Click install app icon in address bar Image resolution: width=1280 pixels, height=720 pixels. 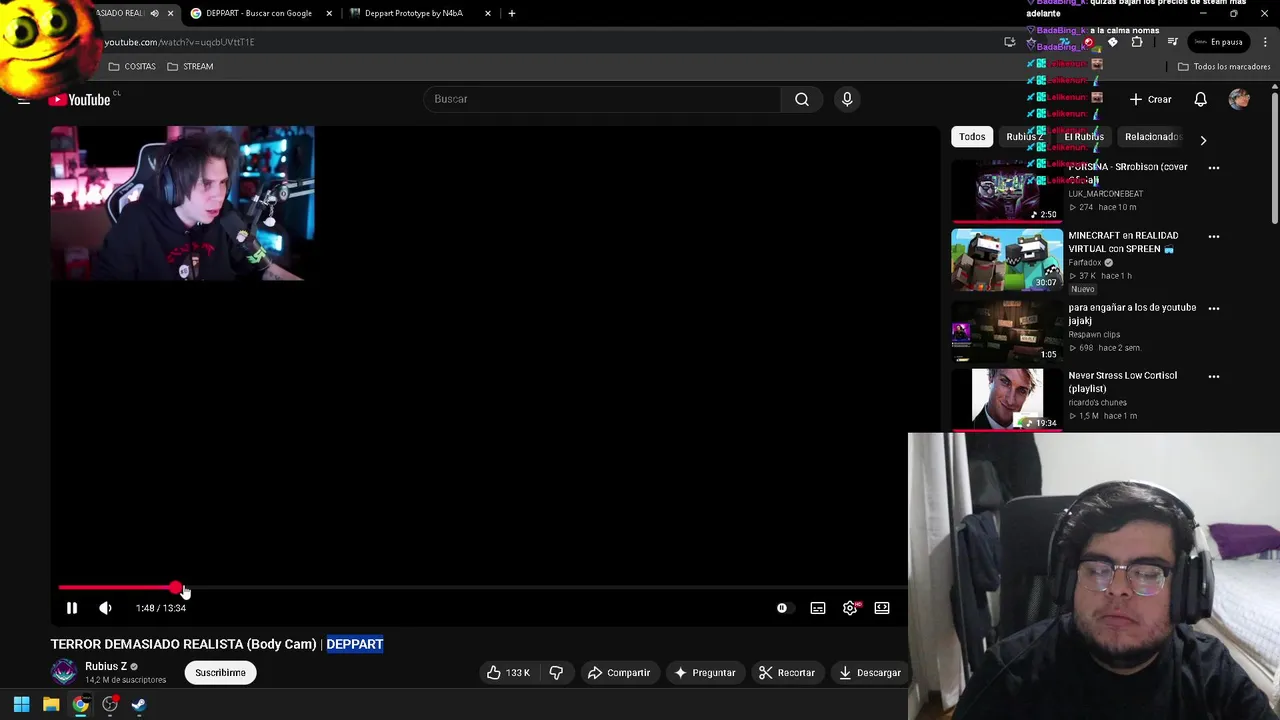click(1010, 42)
